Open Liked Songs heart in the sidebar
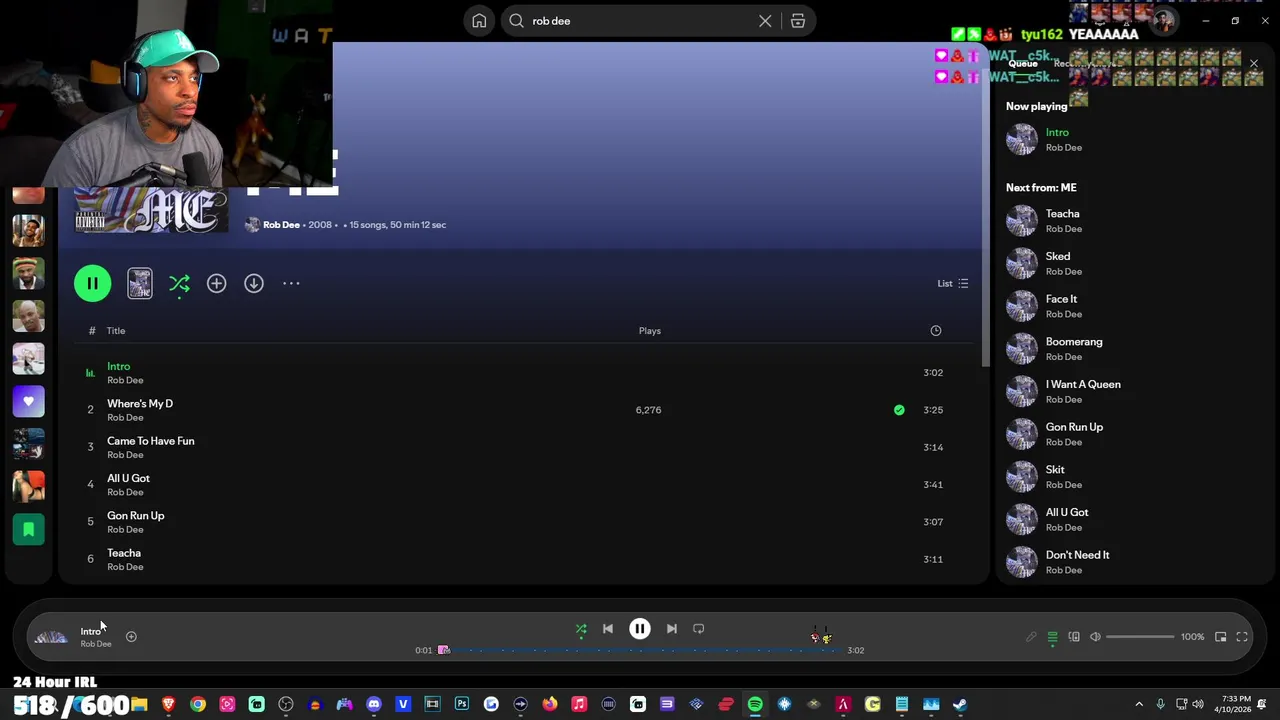Screen dimensions: 1280x720 pos(28,401)
